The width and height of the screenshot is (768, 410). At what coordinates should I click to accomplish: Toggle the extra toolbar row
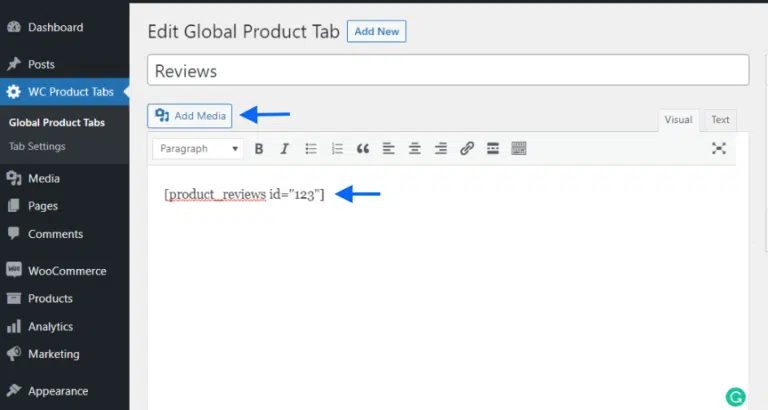518,149
